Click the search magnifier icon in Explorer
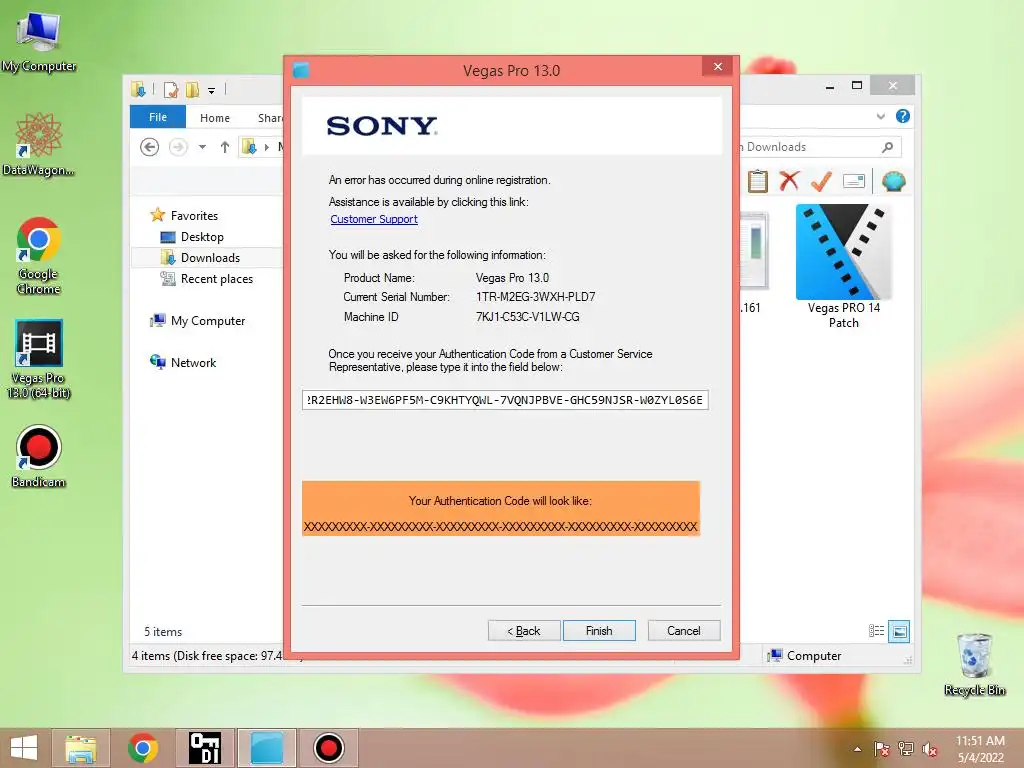The image size is (1024, 768). coord(887,148)
